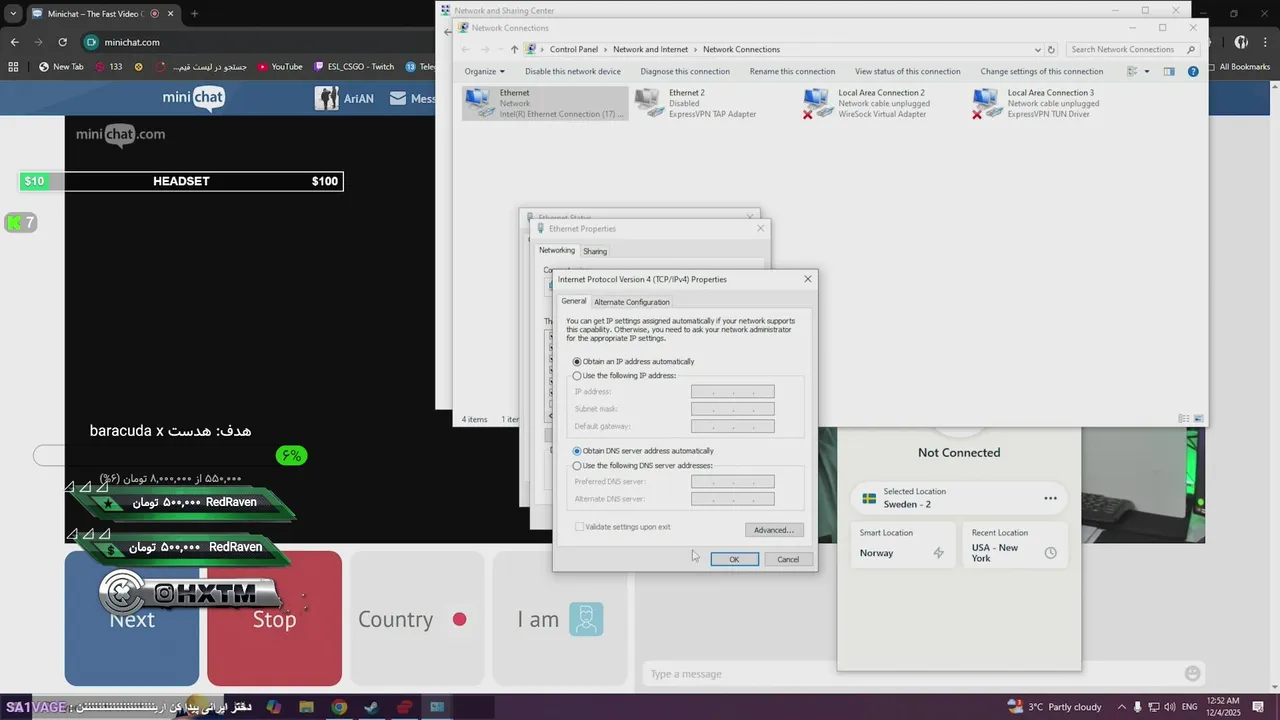Select Local Area Connection 2 adapter icon
1280x720 pixels.
[x=818, y=102]
